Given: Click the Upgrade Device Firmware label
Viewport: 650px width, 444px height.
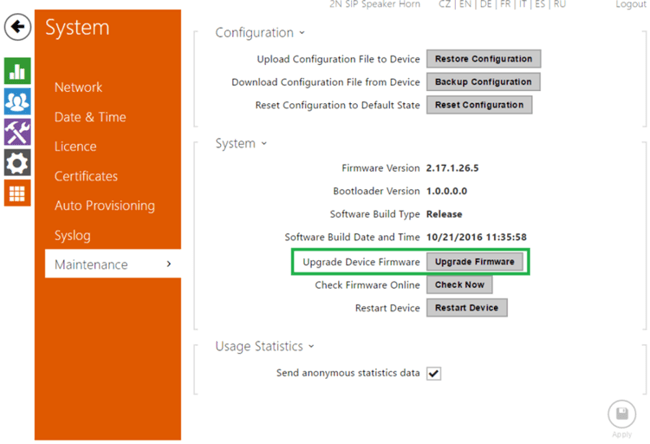Looking at the screenshot, I should point(361,262).
